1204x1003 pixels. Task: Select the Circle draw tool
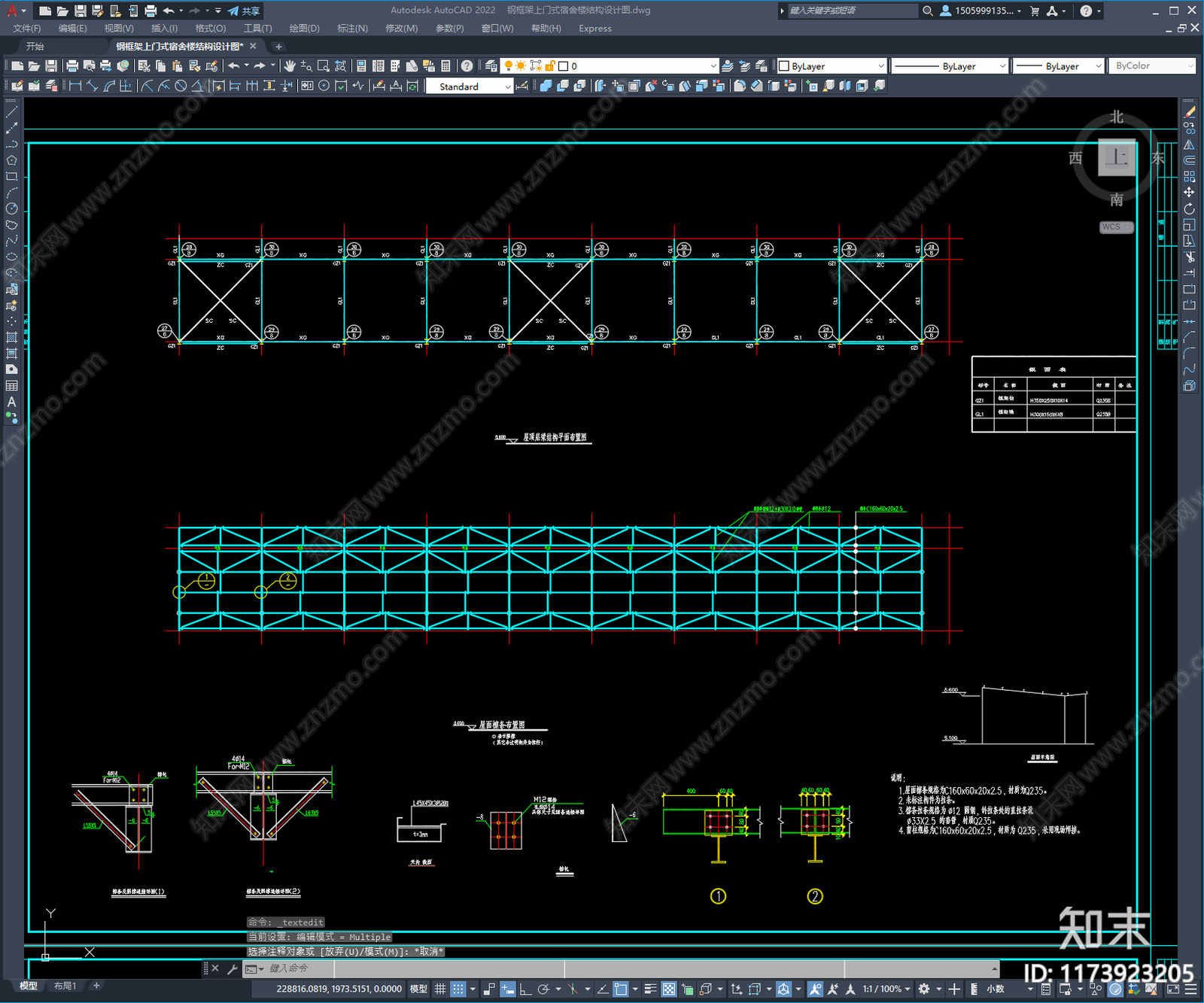point(11,208)
